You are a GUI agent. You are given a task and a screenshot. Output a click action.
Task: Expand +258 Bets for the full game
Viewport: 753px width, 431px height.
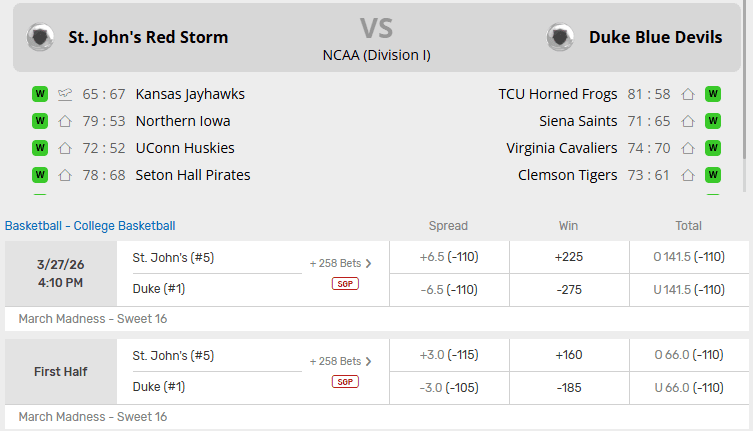point(340,263)
